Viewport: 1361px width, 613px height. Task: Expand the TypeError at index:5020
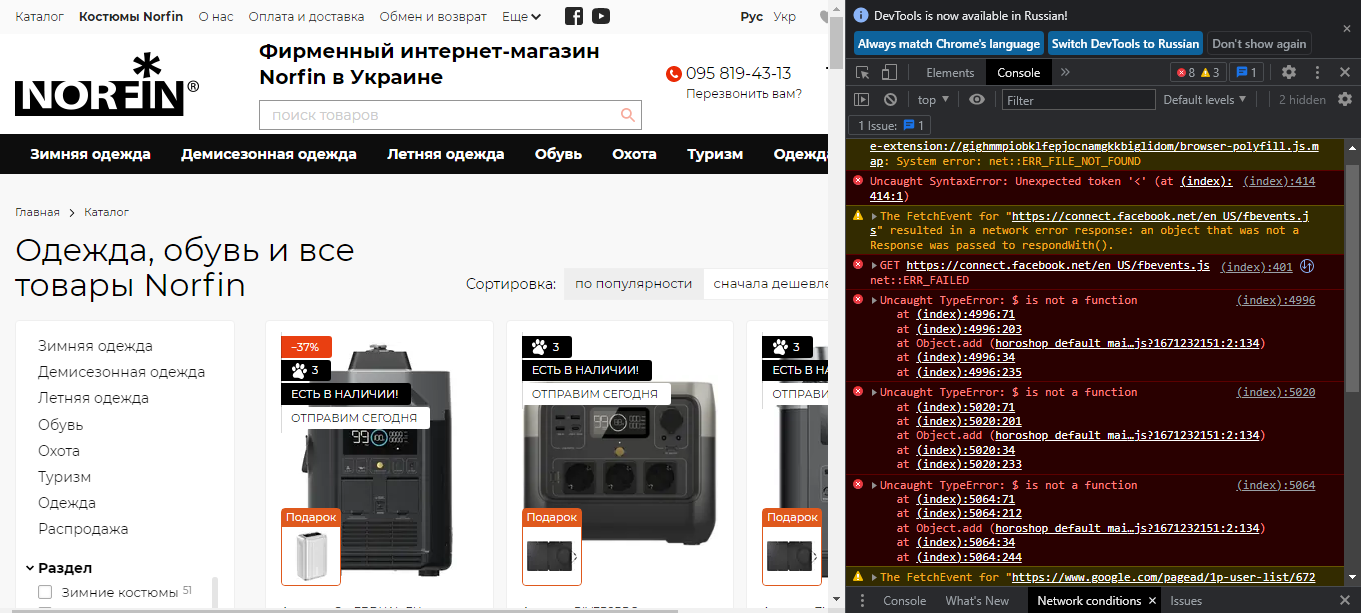tap(875, 392)
